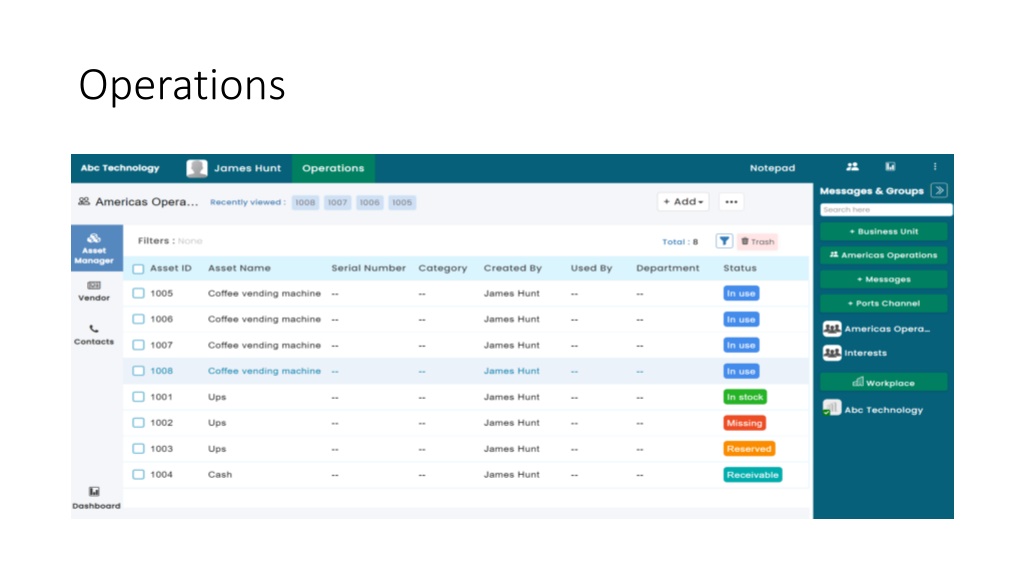Click the Ports Channel button
Viewport: 1024px width, 576px height.
(884, 303)
